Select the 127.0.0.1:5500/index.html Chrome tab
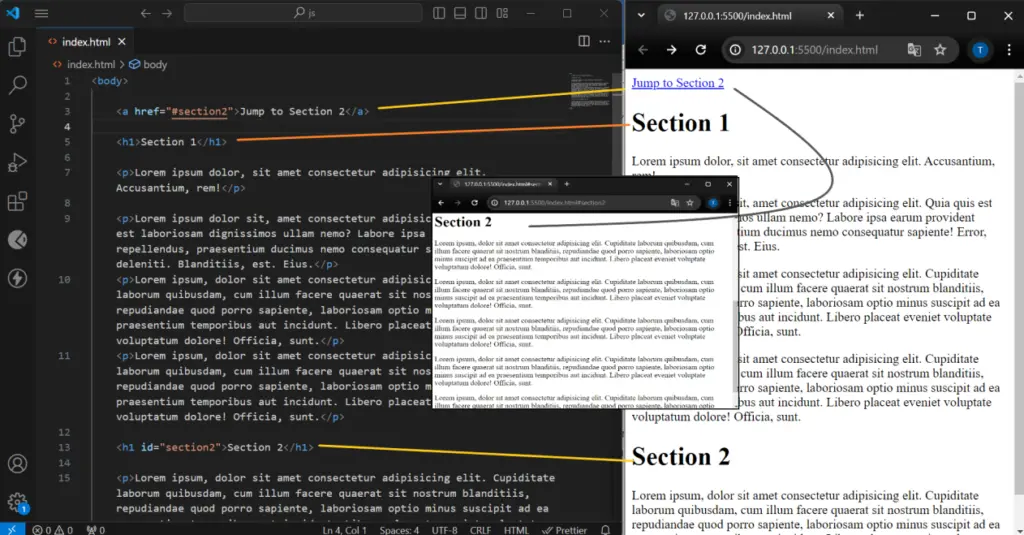This screenshot has height=535, width=1024. pyautogui.click(x=750, y=16)
